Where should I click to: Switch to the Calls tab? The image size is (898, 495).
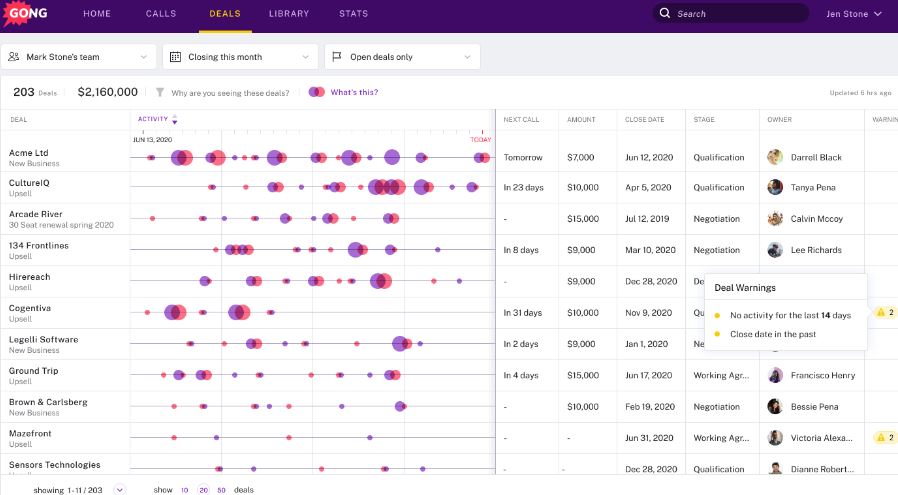[x=161, y=14]
